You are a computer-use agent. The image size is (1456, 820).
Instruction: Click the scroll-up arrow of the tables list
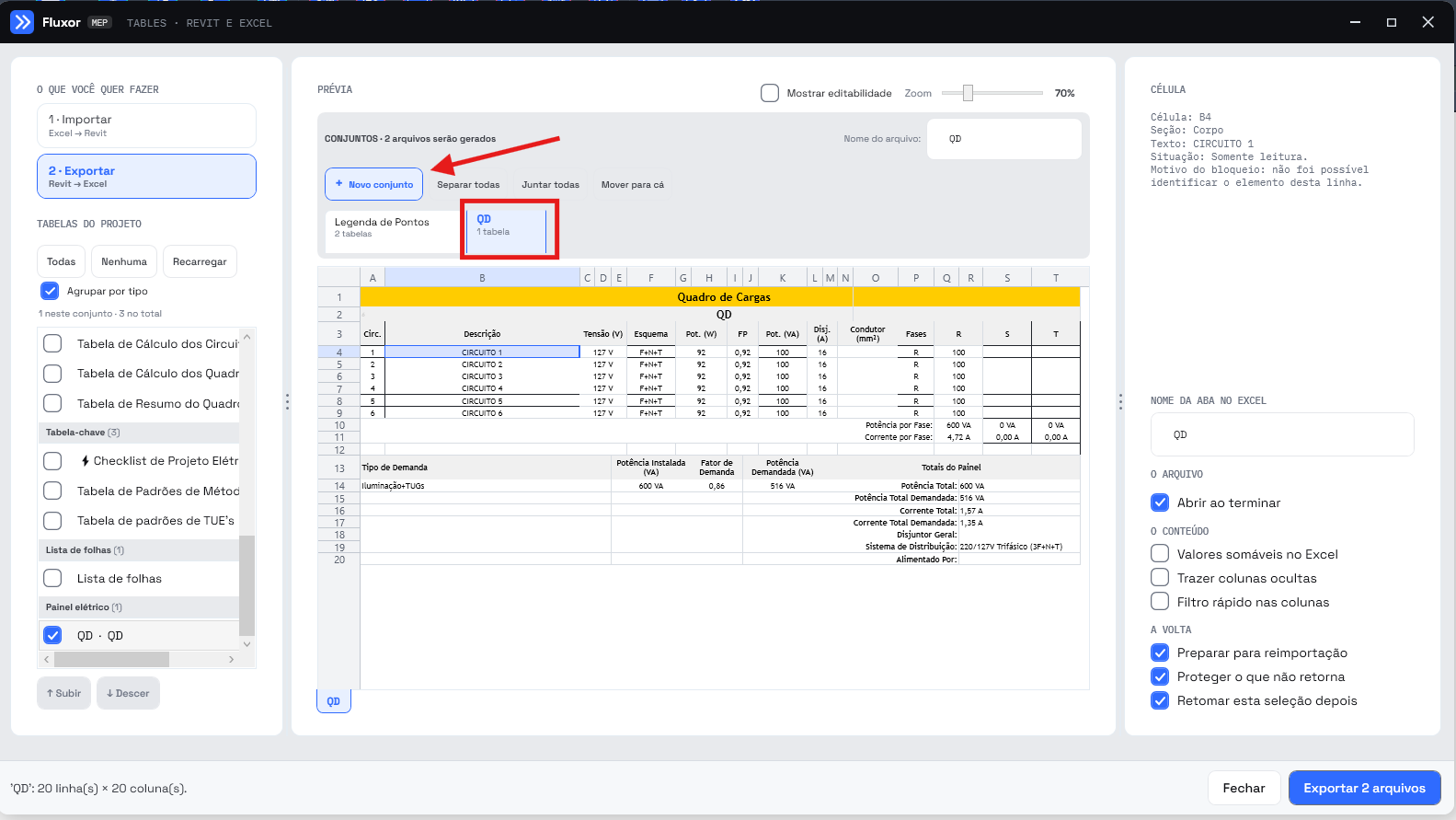[246, 338]
